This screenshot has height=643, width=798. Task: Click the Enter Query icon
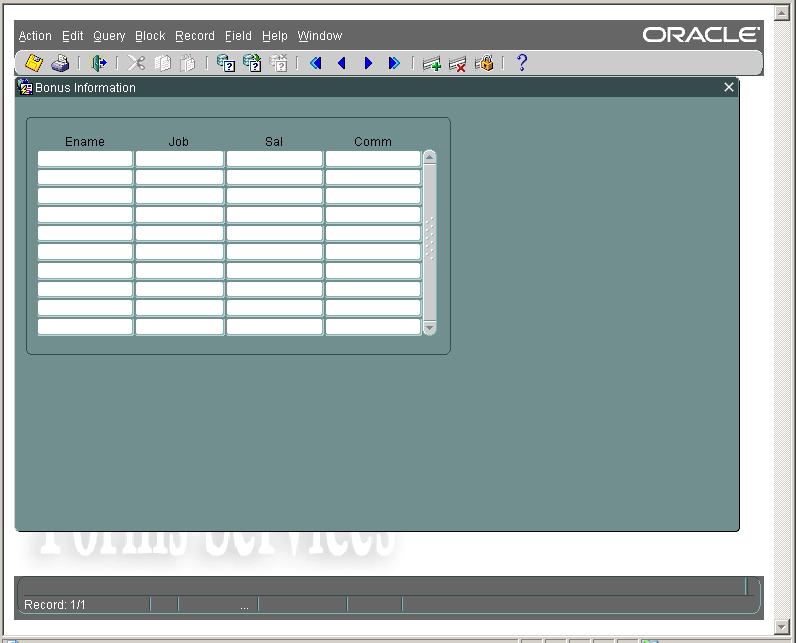(x=226, y=63)
